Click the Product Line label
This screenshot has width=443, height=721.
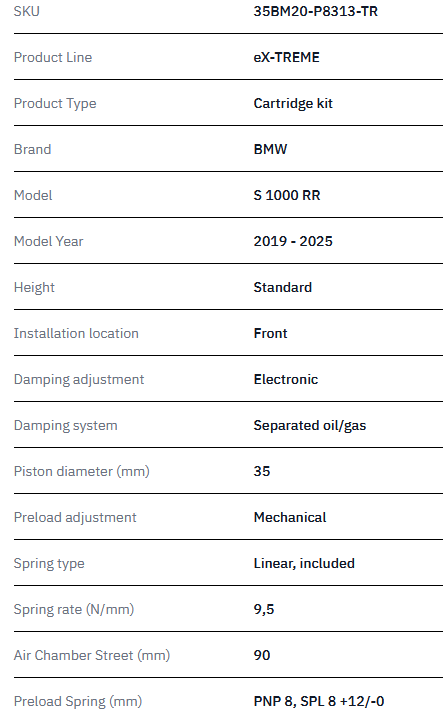tap(53, 57)
